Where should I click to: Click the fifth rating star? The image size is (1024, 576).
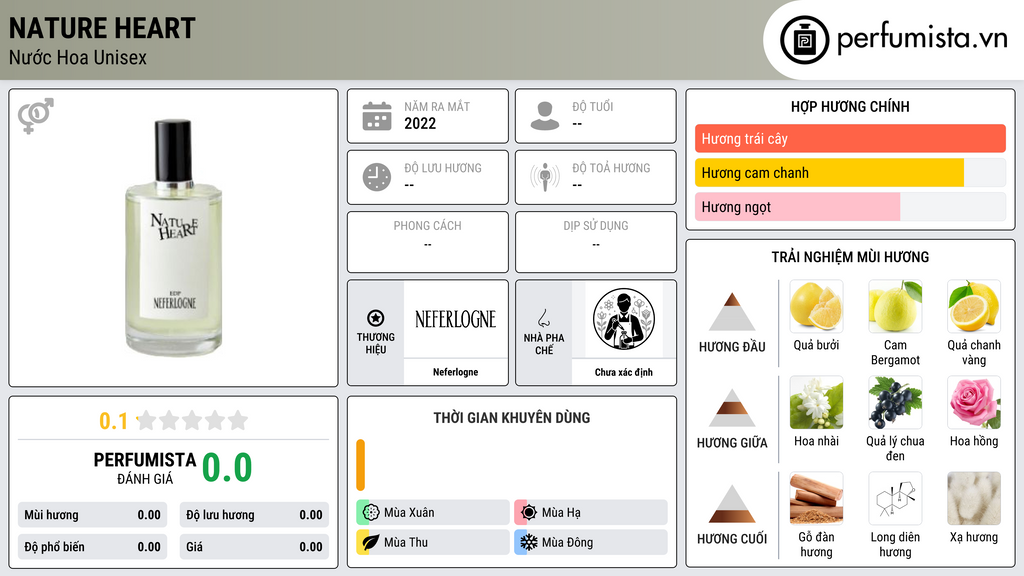click(x=238, y=420)
